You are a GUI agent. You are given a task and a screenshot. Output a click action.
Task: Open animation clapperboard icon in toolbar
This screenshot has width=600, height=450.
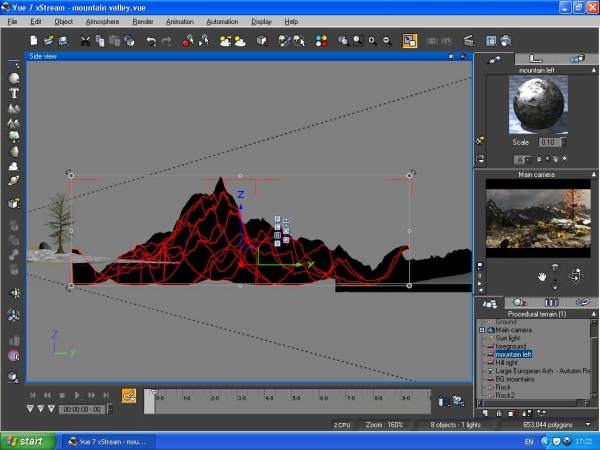pos(469,41)
